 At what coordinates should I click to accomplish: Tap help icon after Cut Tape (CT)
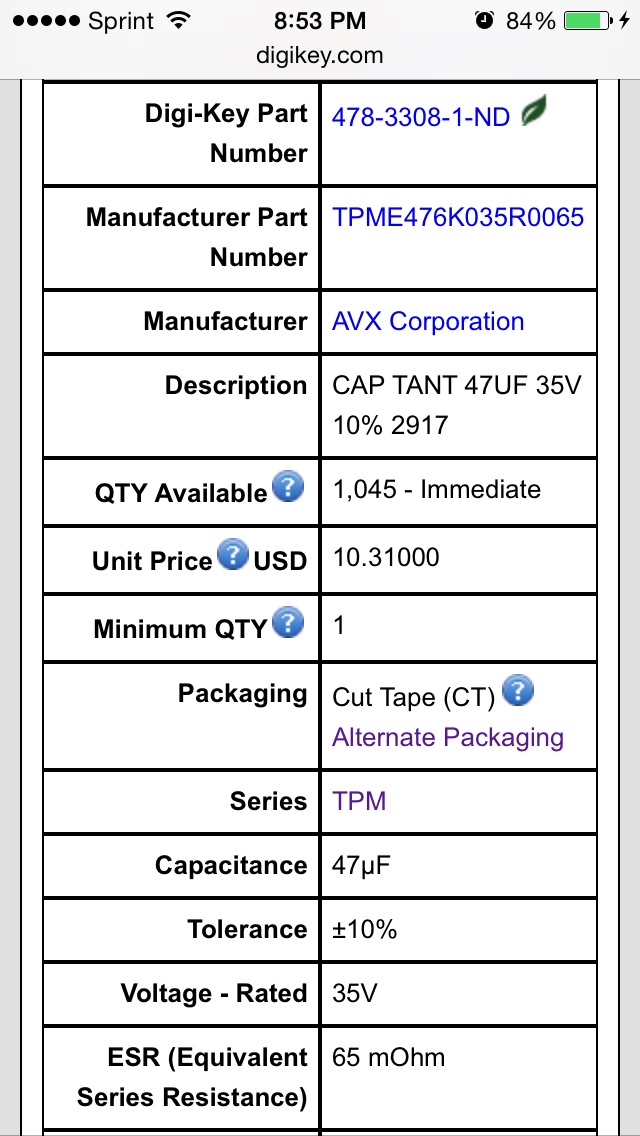[x=518, y=691]
